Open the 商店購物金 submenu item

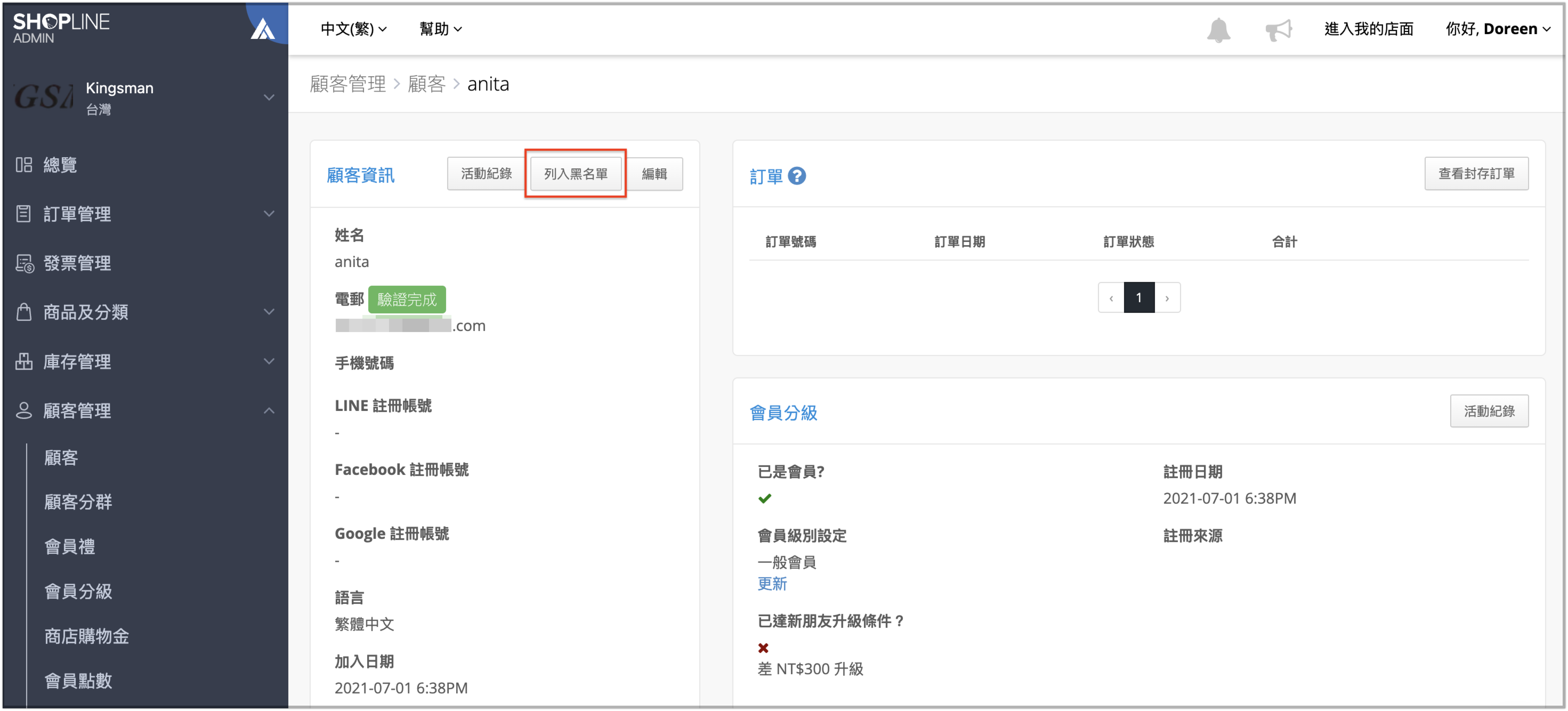86,636
